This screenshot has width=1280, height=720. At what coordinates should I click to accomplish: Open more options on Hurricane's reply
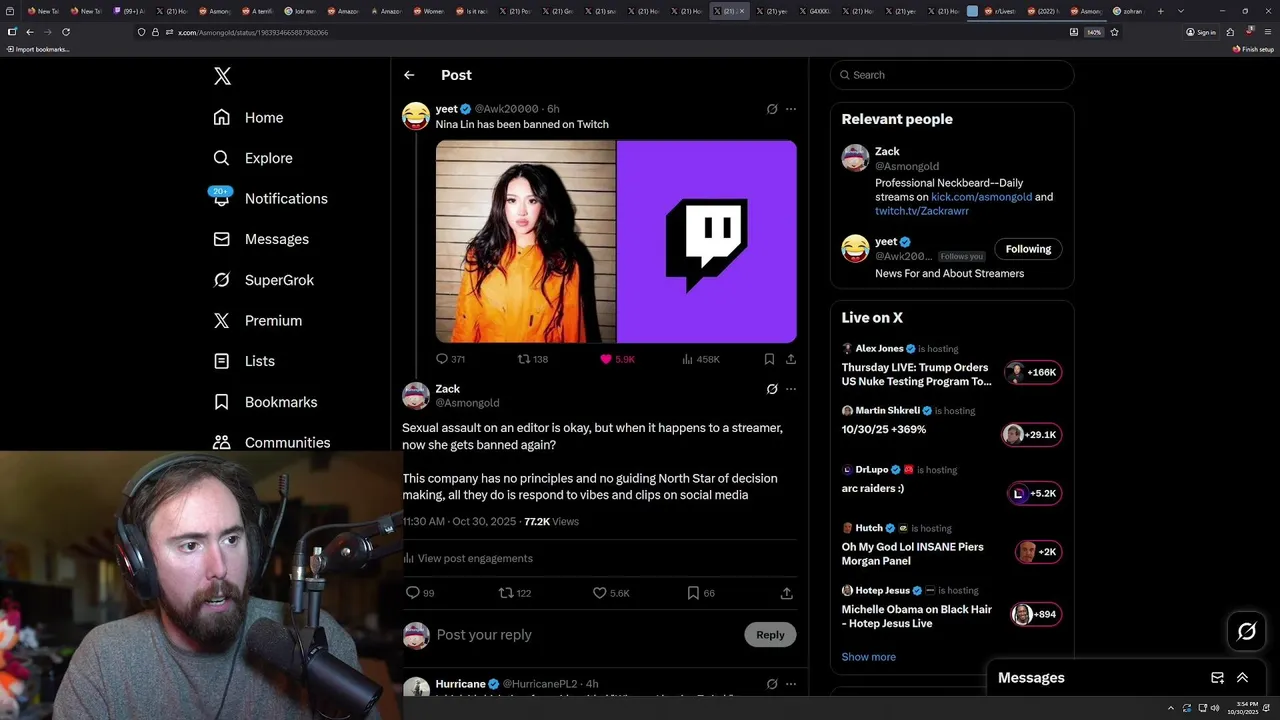pyautogui.click(x=791, y=684)
